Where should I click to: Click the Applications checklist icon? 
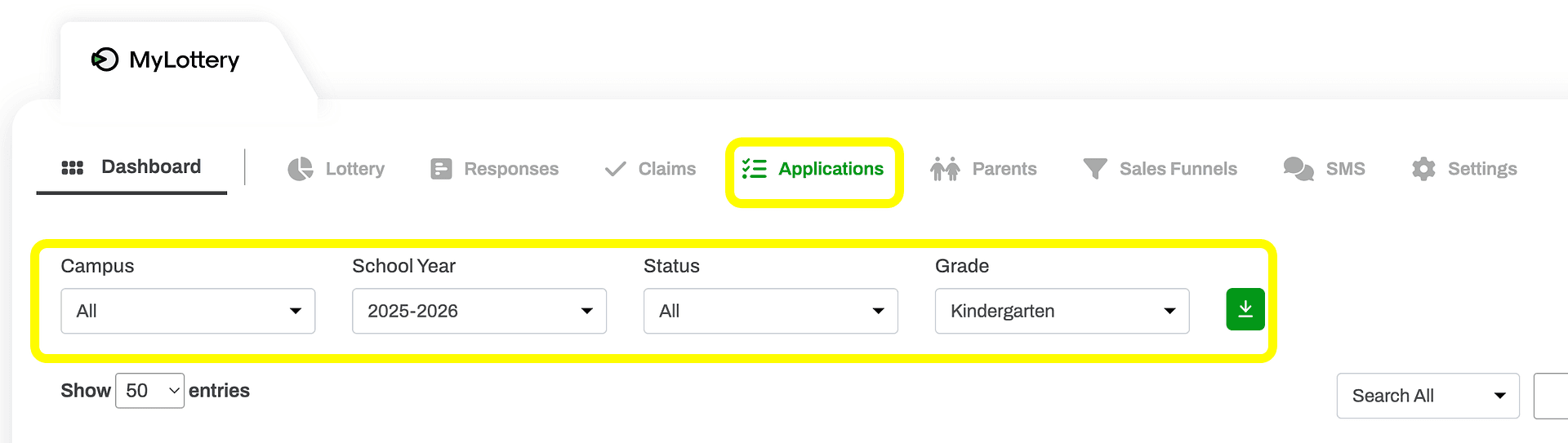point(754,169)
